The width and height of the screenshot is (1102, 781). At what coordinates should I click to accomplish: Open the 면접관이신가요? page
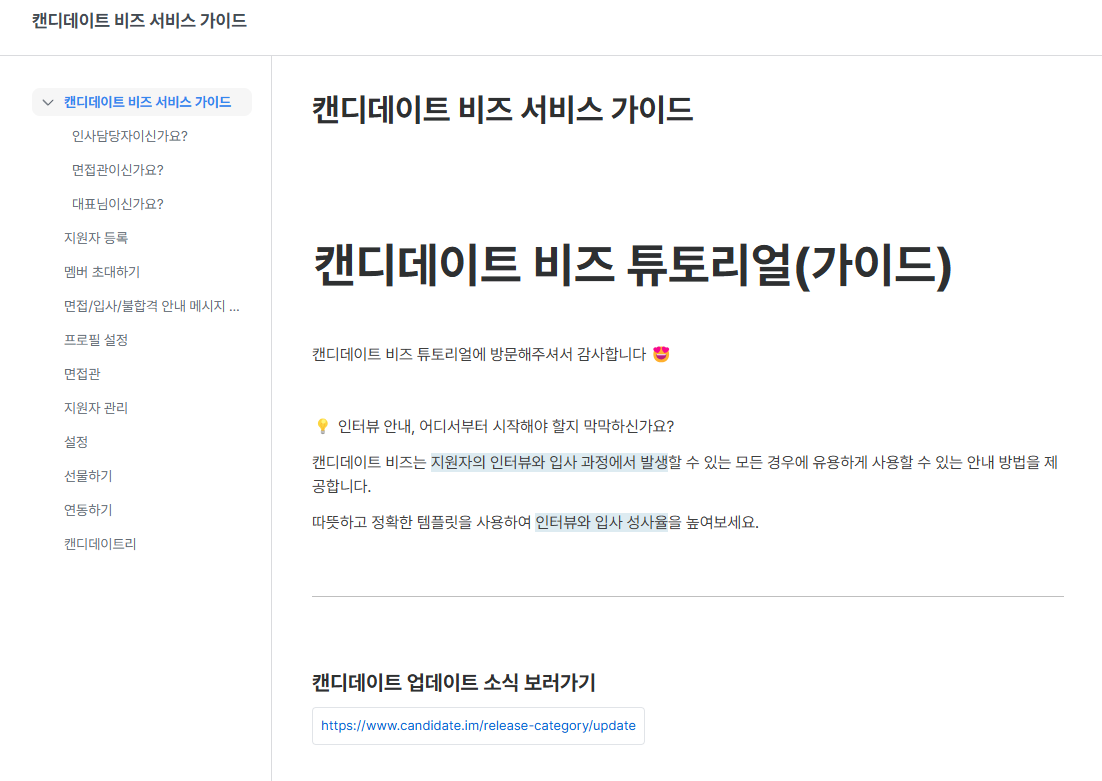[117, 170]
